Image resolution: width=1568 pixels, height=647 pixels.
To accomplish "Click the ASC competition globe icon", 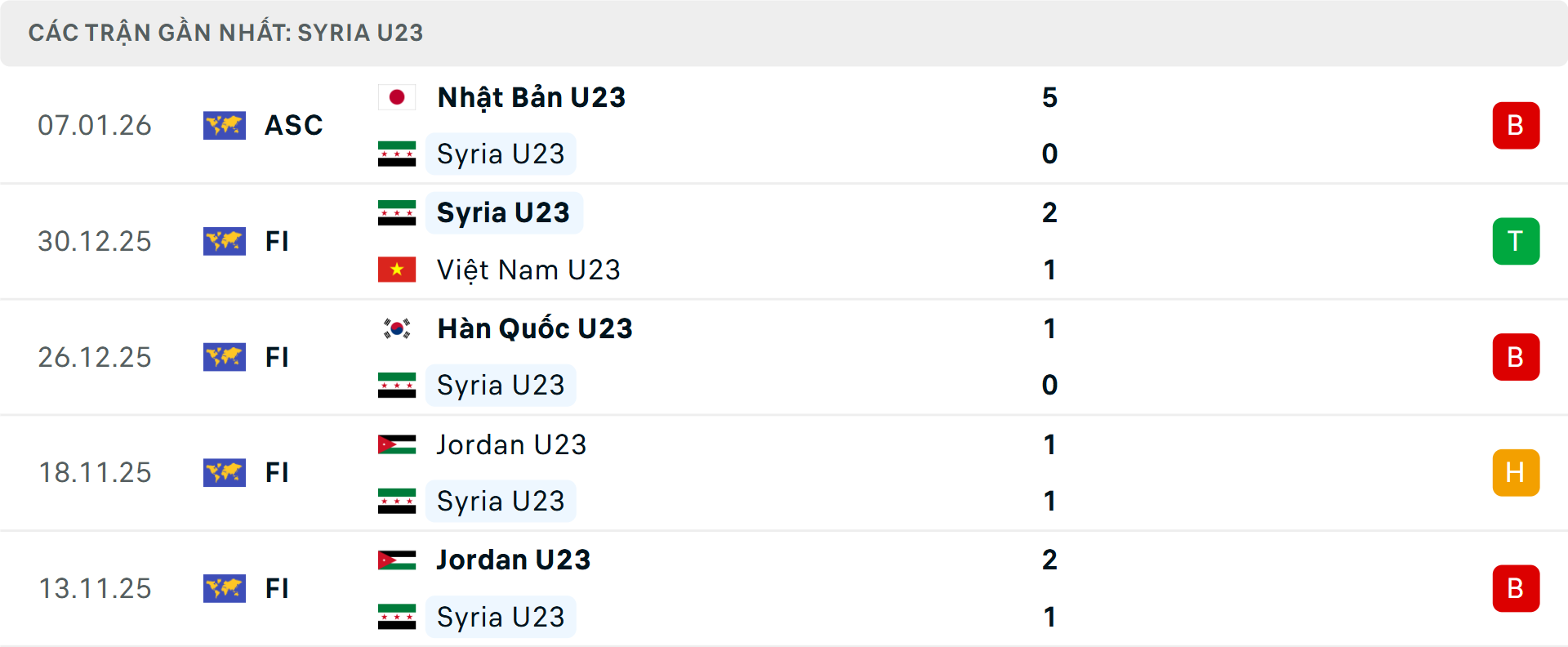I will (225, 125).
